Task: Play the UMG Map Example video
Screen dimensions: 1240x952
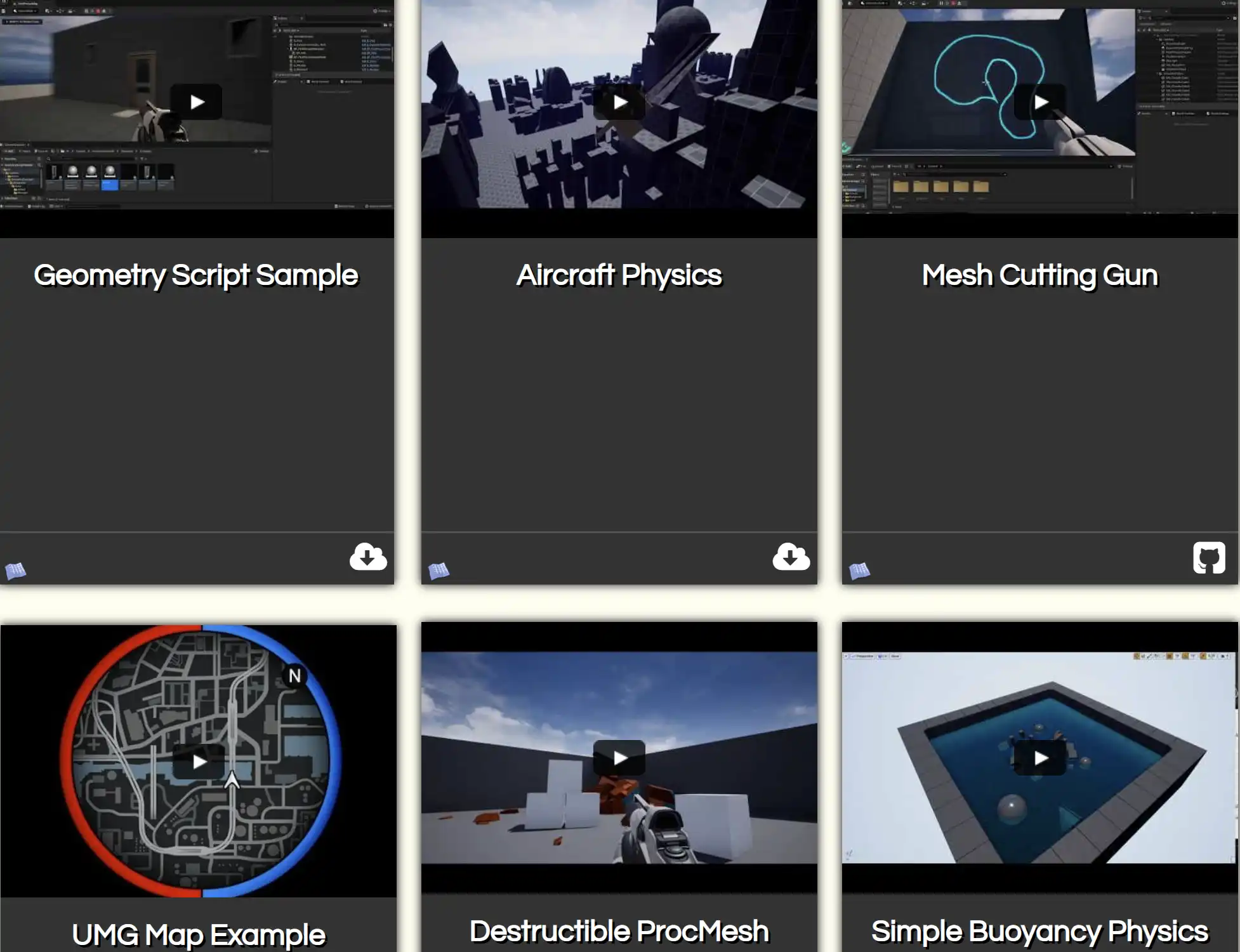Action: (x=199, y=761)
